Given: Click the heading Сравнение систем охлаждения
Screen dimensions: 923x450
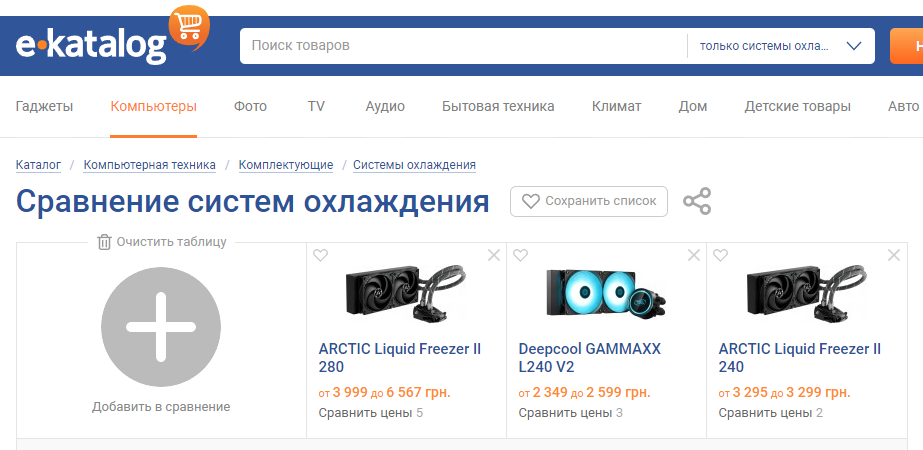Looking at the screenshot, I should 253,201.
